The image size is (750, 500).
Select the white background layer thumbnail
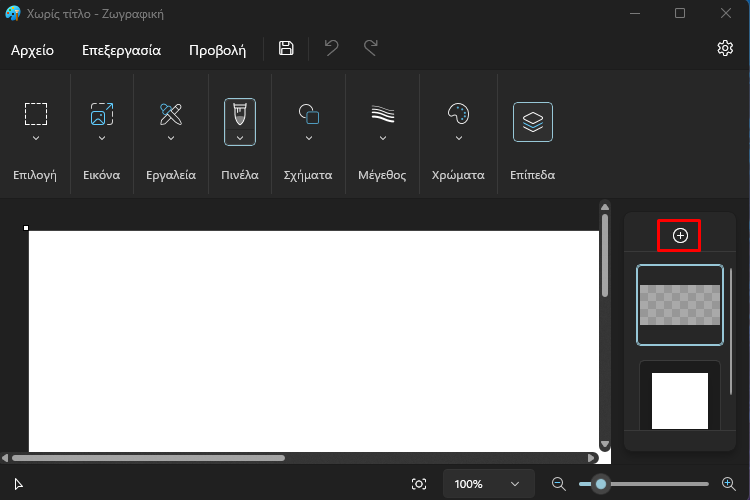pos(680,400)
